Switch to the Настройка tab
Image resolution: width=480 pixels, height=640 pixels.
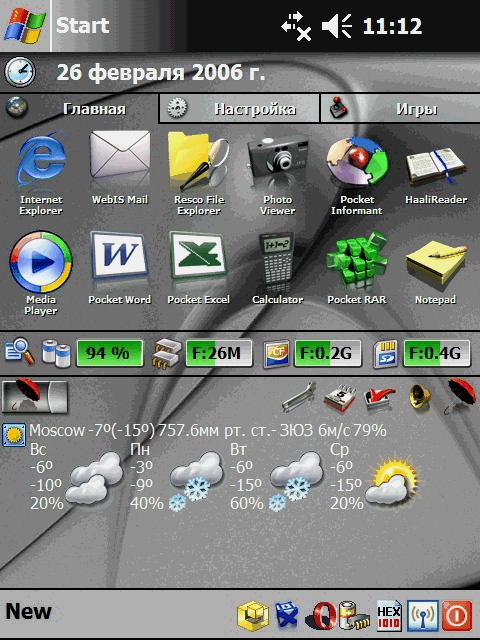(x=239, y=109)
